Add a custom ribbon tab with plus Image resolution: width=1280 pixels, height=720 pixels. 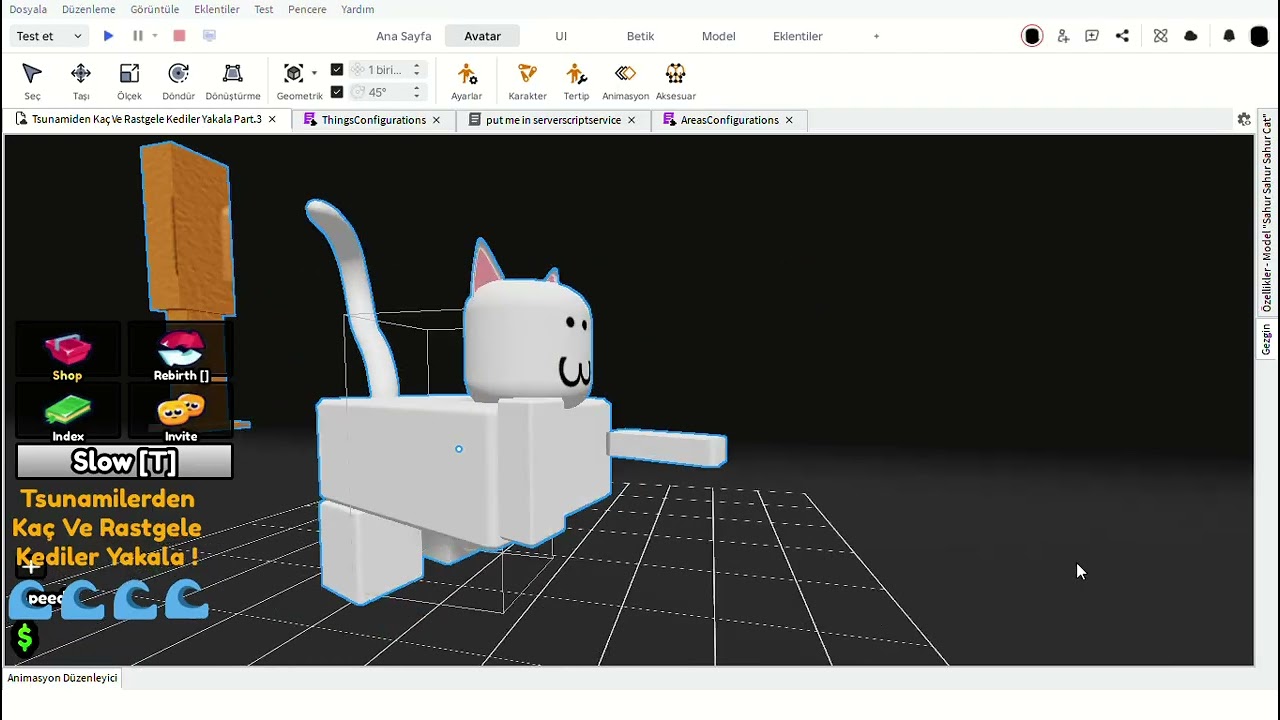(x=876, y=36)
